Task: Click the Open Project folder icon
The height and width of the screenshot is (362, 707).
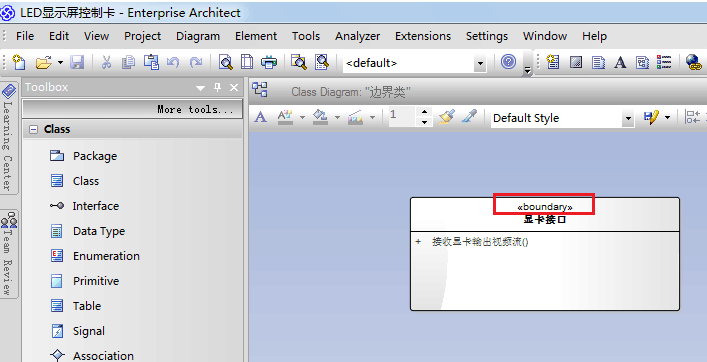Action: (44, 62)
